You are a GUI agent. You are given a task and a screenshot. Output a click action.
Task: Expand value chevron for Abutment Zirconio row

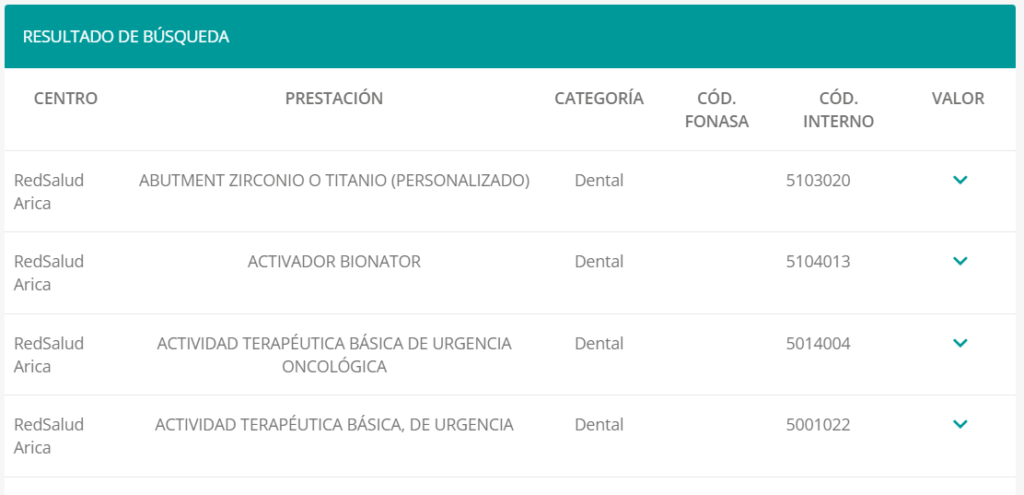959,180
